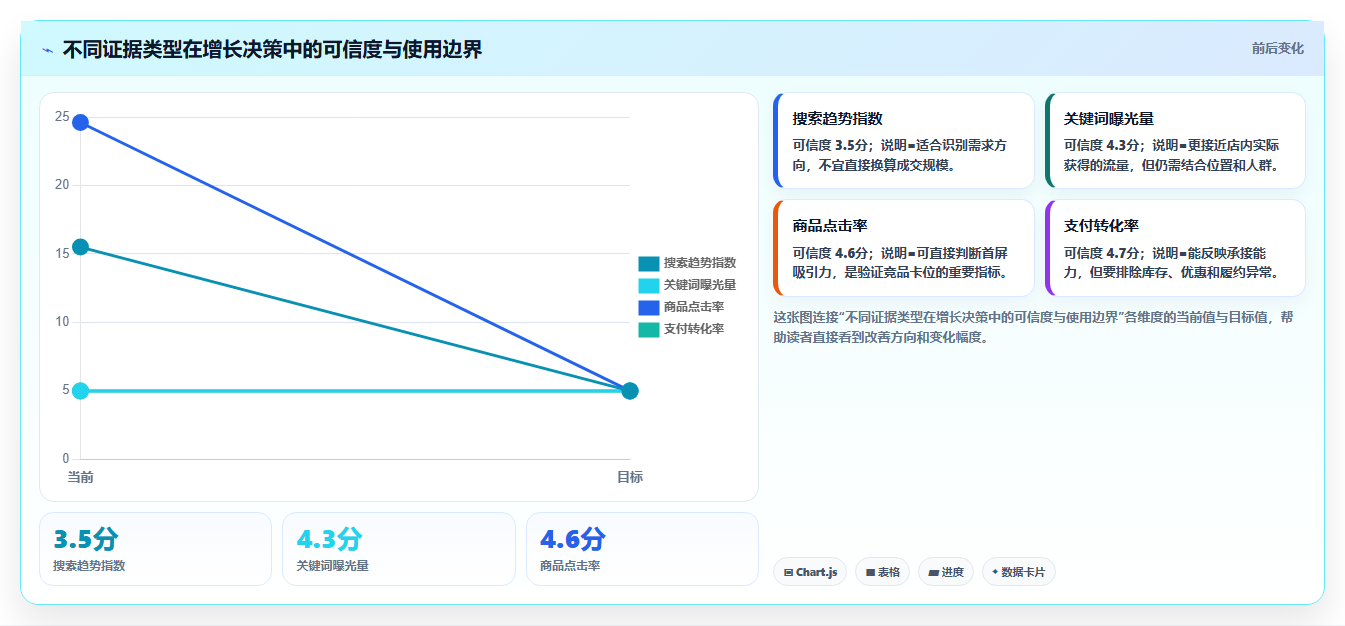Screen dimensions: 1345x626
Task: Click the 前后变化 label in header
Action: pos(1277,48)
